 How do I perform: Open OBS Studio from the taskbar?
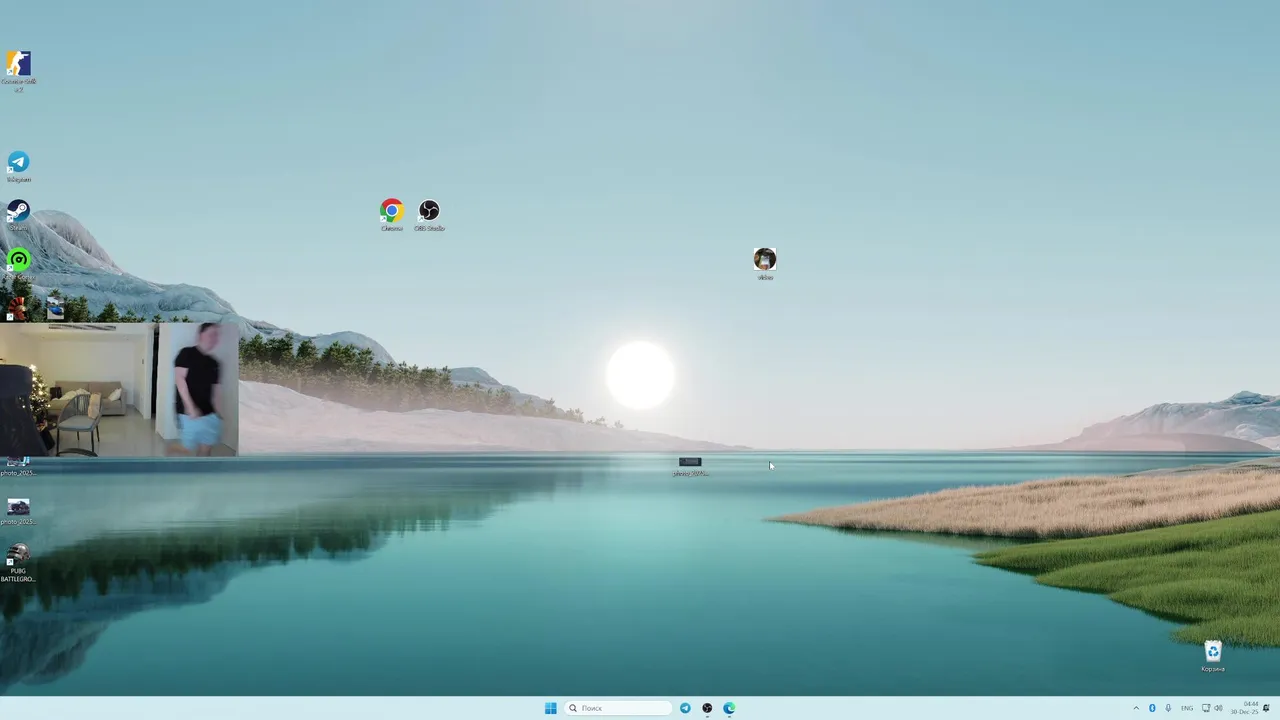pyautogui.click(x=707, y=708)
